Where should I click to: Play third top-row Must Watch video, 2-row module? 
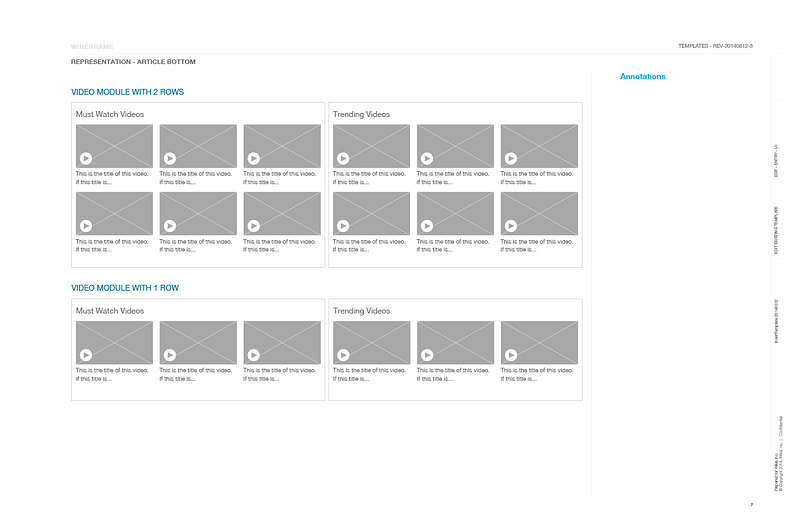254,159
